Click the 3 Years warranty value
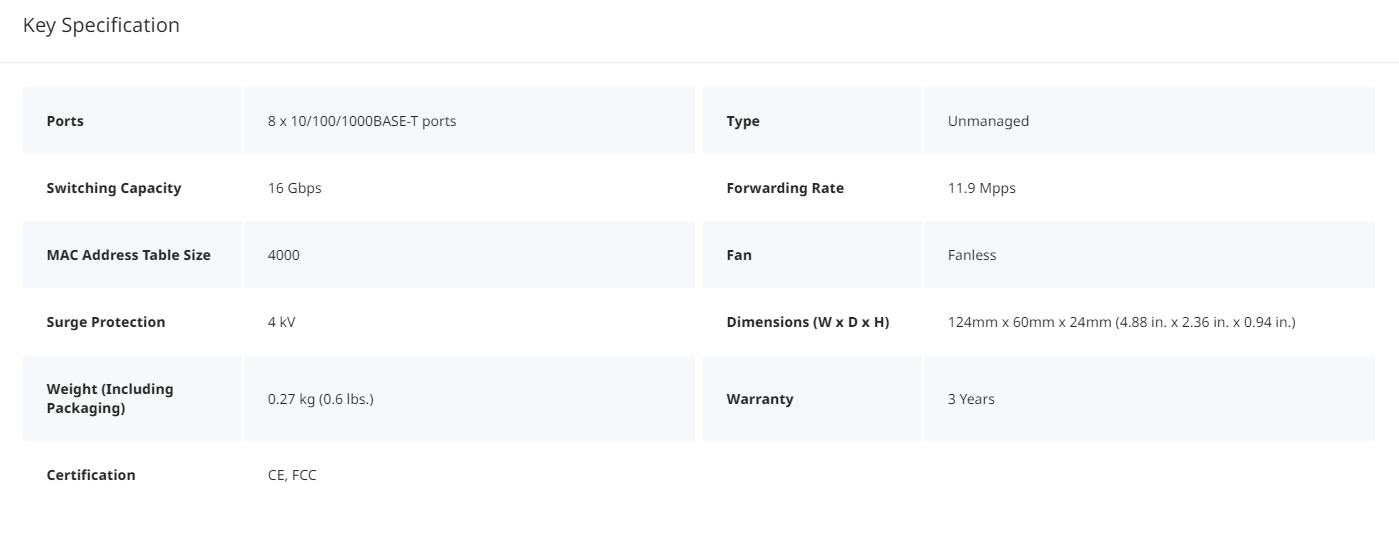Image resolution: width=1399 pixels, height=553 pixels. [x=971, y=399]
